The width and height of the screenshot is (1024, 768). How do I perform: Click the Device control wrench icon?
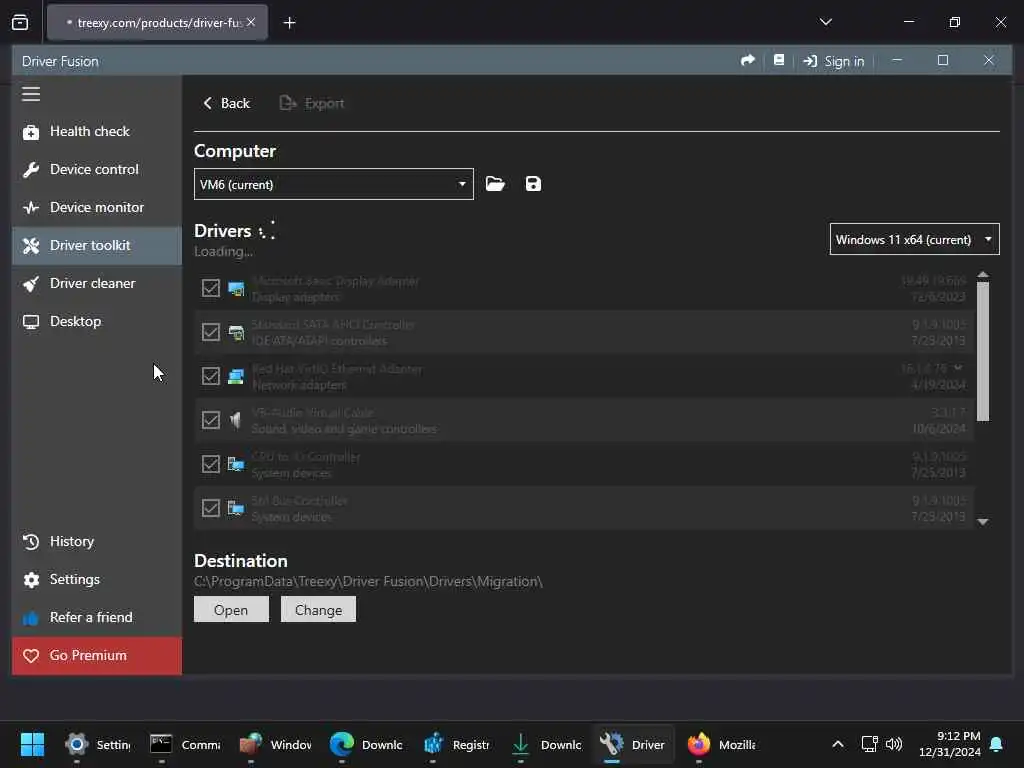click(x=31, y=170)
